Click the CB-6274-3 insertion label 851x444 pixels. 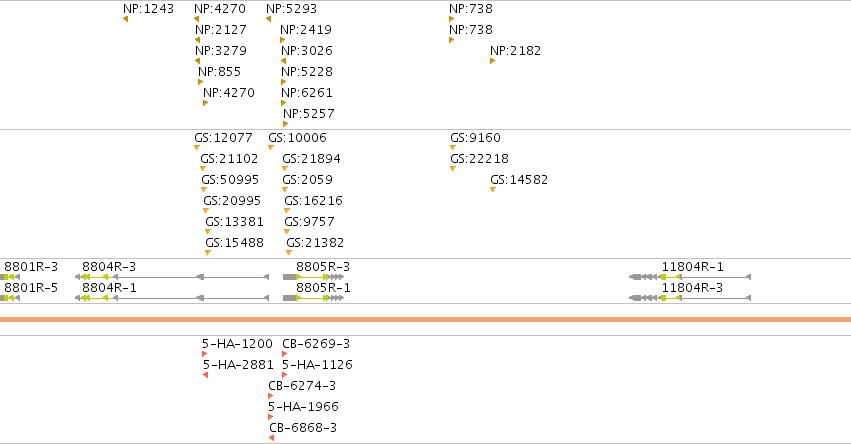coord(302,386)
